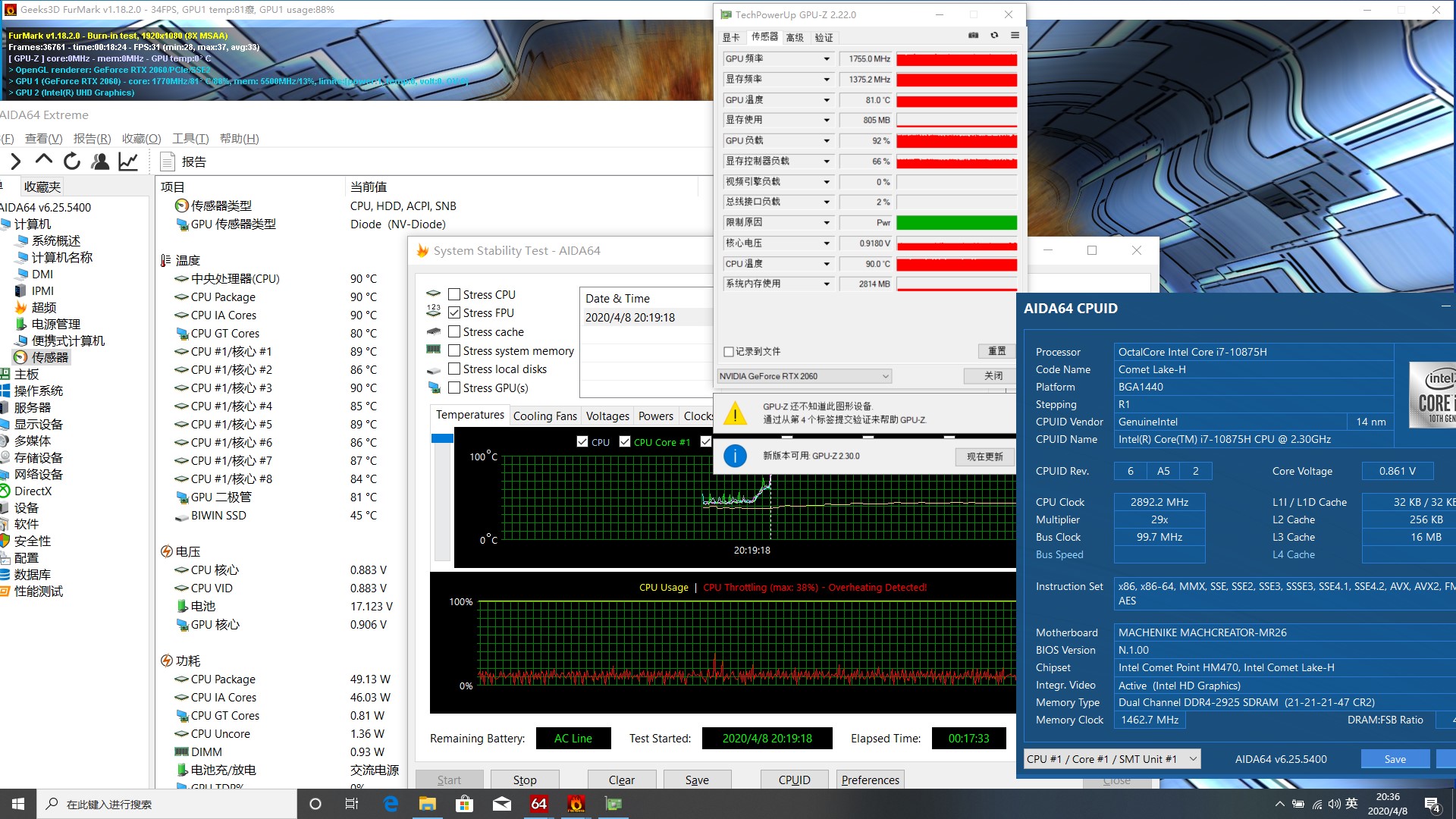Open GPU 温度 sensor dropdown

point(827,100)
